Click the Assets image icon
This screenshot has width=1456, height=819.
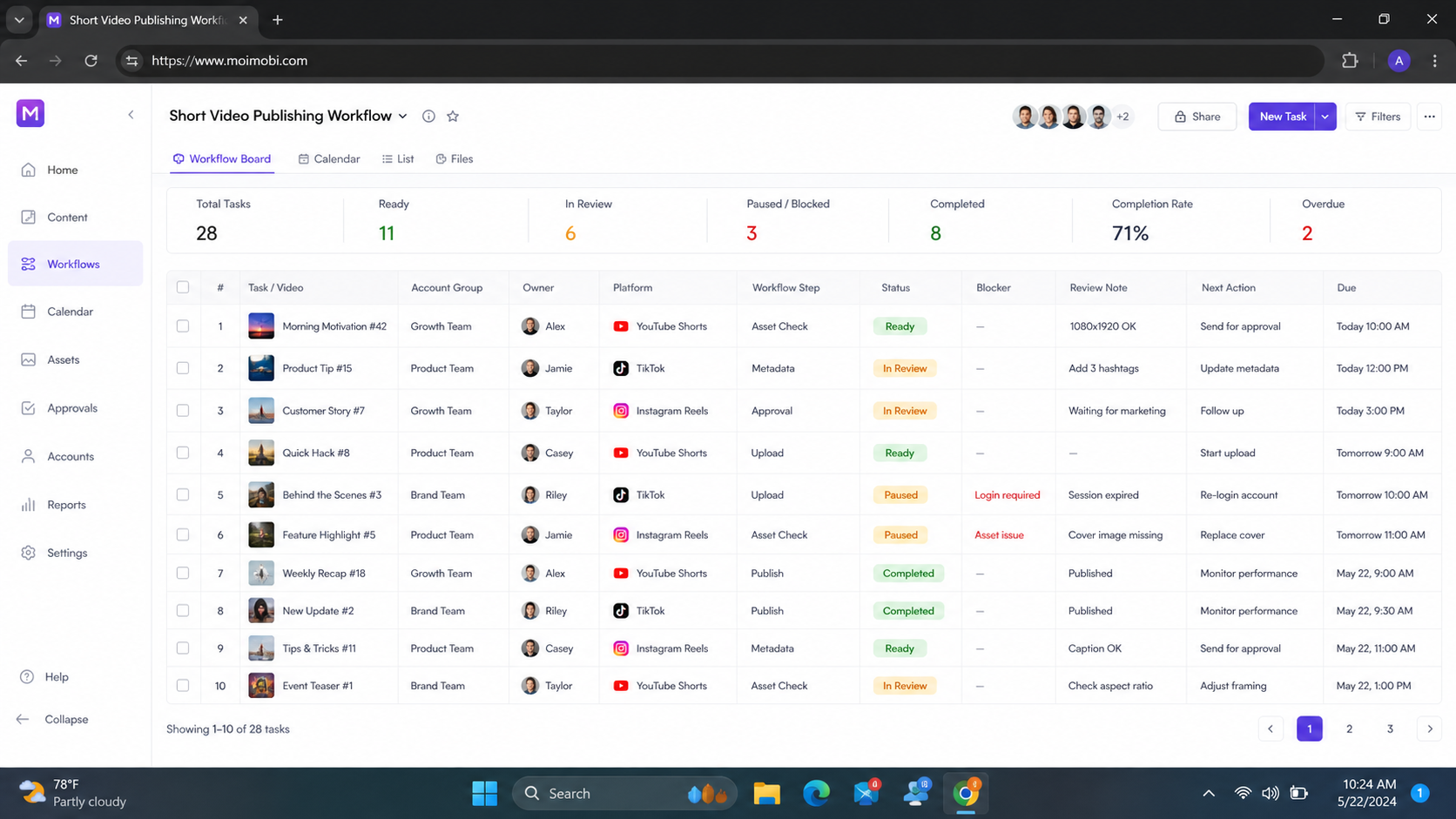(28, 359)
